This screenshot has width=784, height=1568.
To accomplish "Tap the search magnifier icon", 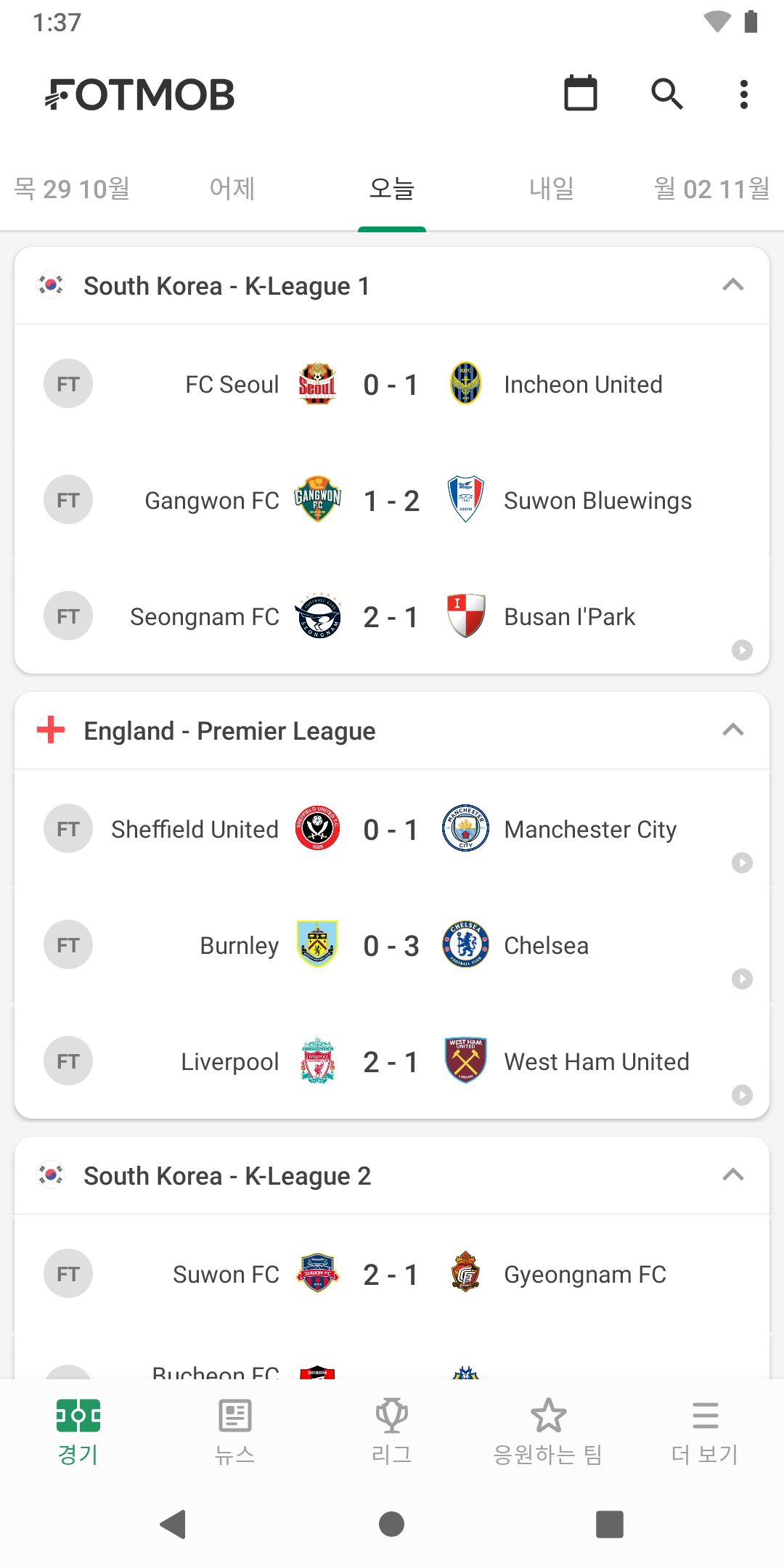I will pyautogui.click(x=666, y=94).
